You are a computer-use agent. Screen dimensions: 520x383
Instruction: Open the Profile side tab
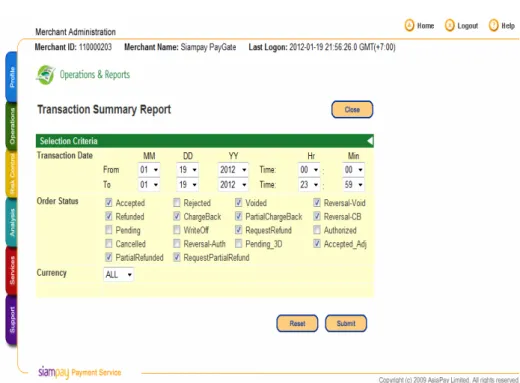[12, 77]
